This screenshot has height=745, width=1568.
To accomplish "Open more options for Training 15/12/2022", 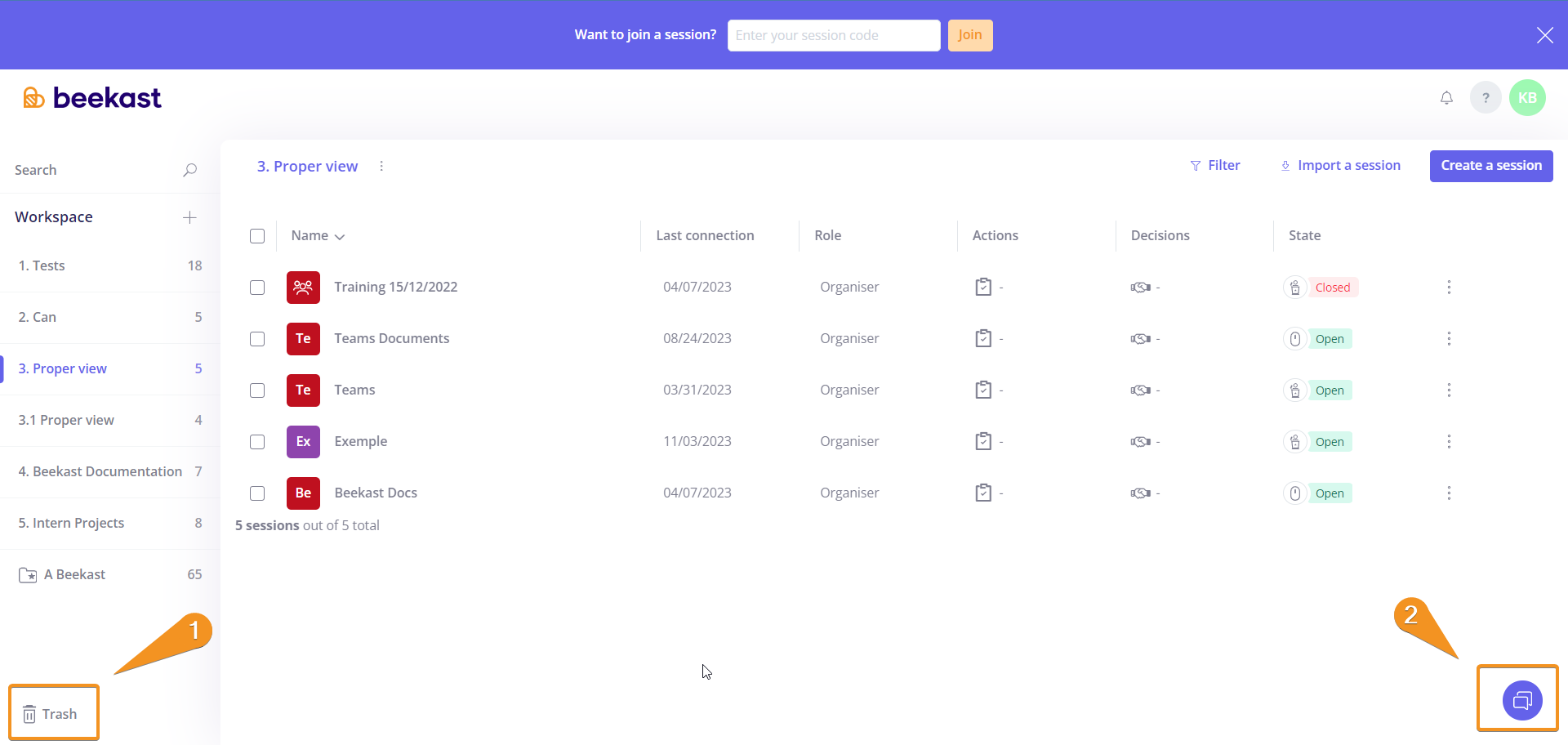I will point(1449,287).
